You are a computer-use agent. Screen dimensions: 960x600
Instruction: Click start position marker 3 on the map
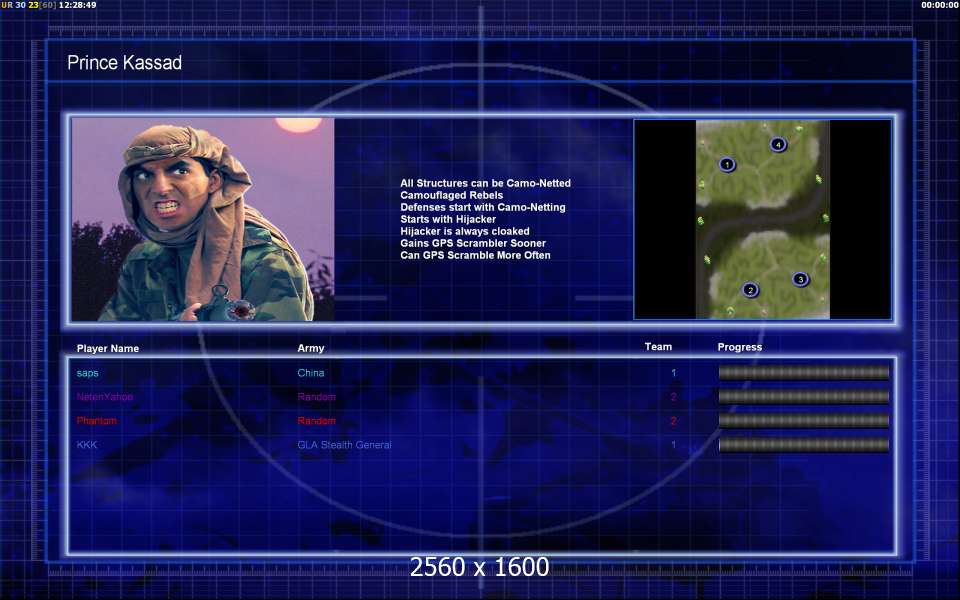(x=800, y=279)
